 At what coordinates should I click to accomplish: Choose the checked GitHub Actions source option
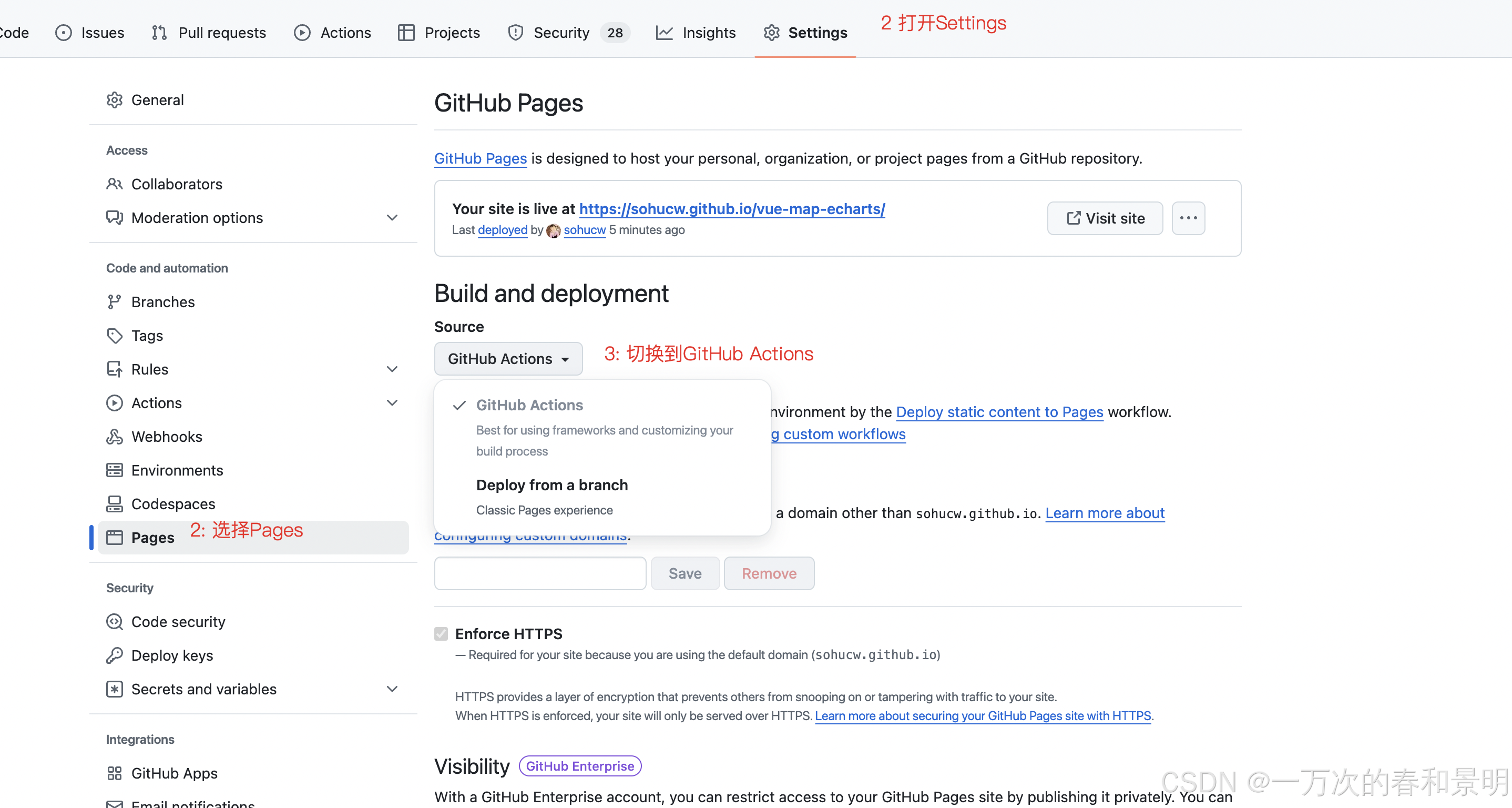[x=529, y=405]
